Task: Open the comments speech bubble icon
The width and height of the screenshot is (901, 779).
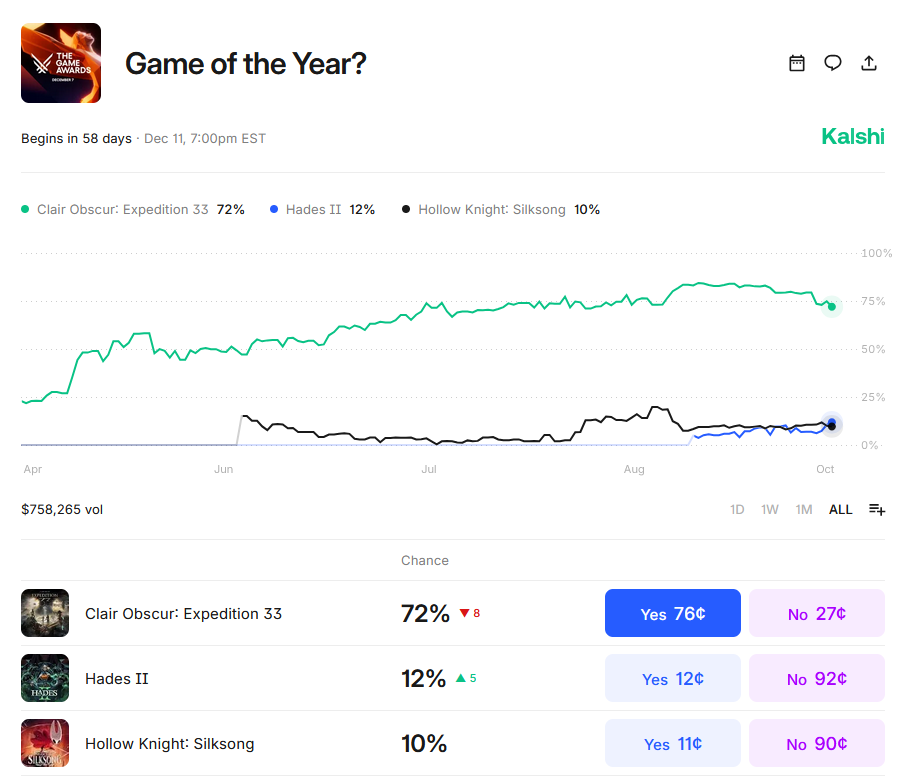Action: (833, 63)
